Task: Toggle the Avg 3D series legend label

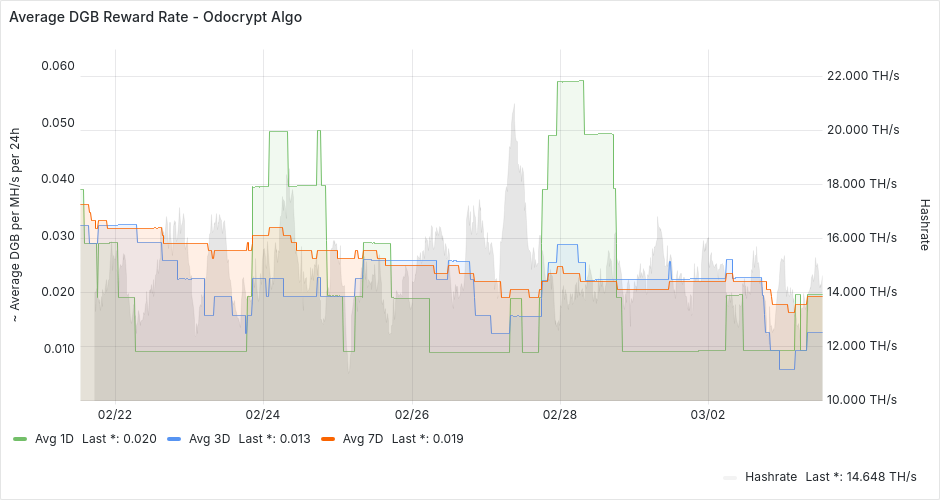Action: 209,439
